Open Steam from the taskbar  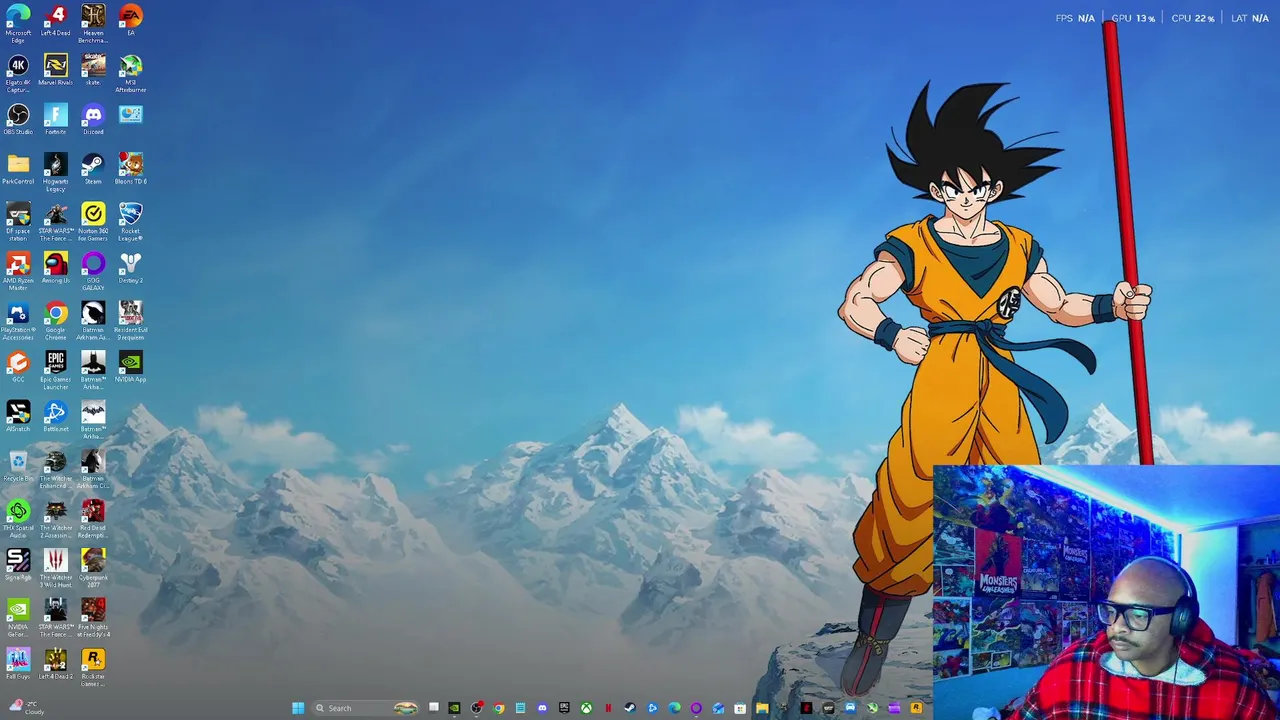click(630, 708)
